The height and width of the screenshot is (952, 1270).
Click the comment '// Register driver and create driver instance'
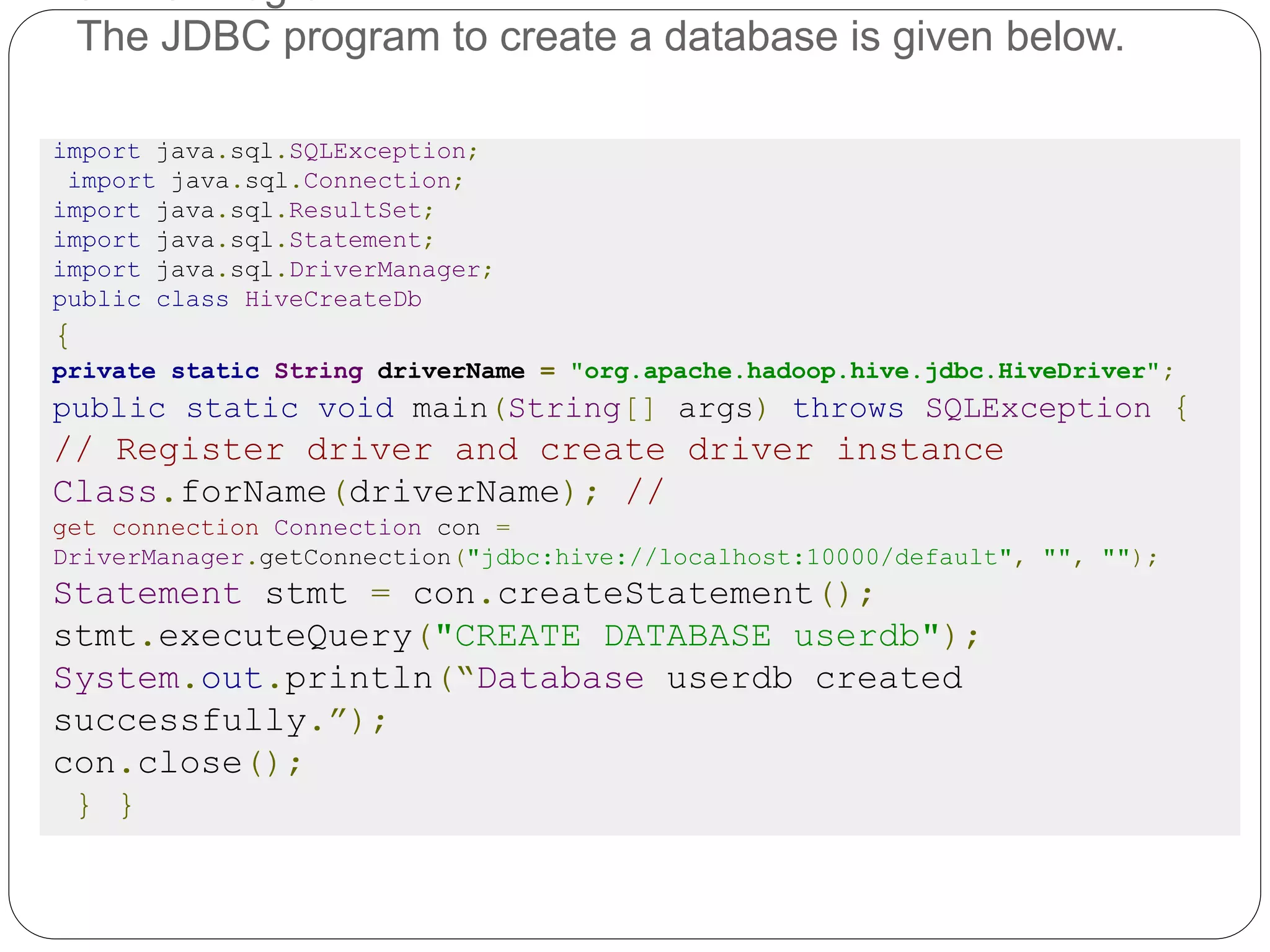coord(528,450)
